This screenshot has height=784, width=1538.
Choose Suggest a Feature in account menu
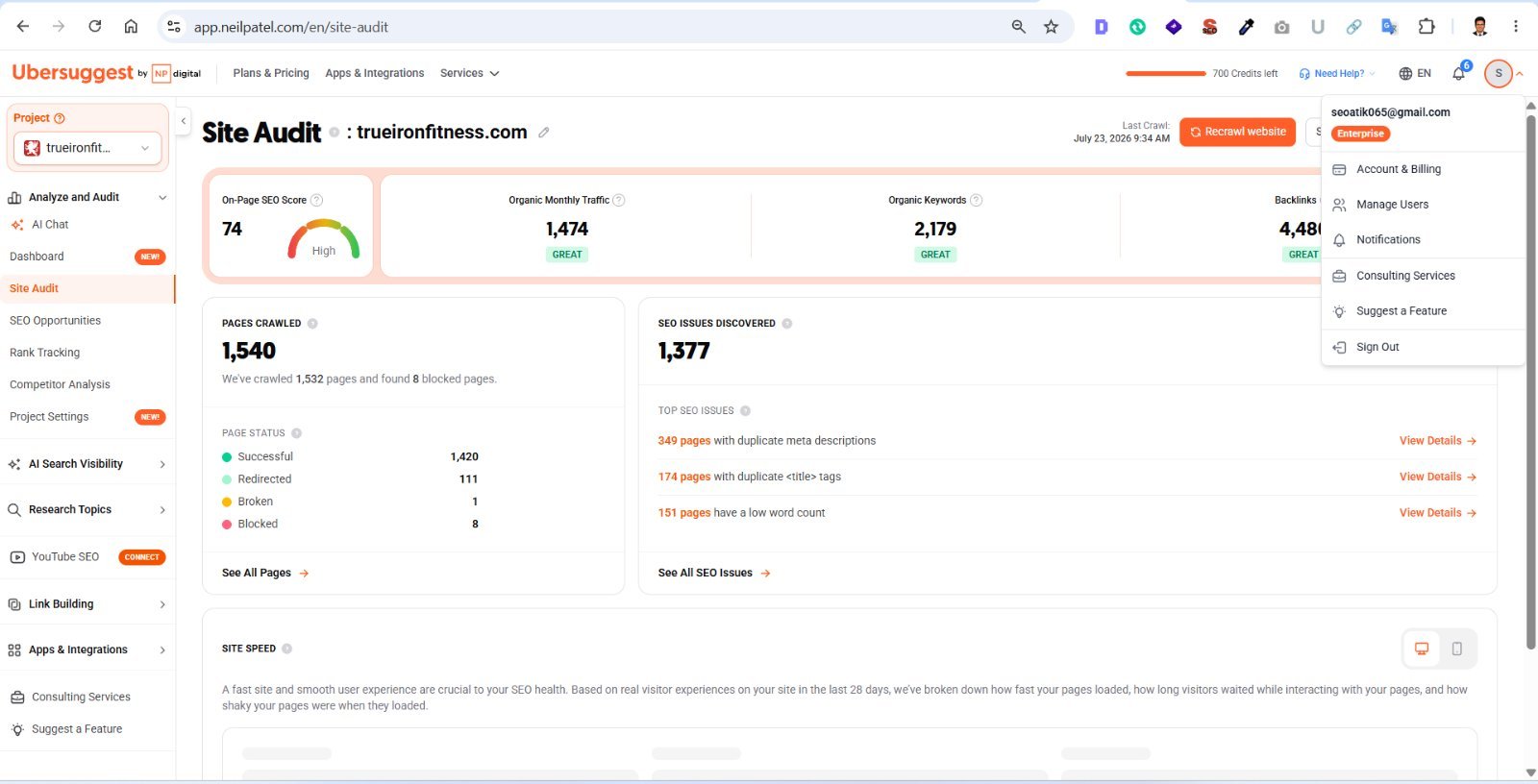pos(1424,311)
